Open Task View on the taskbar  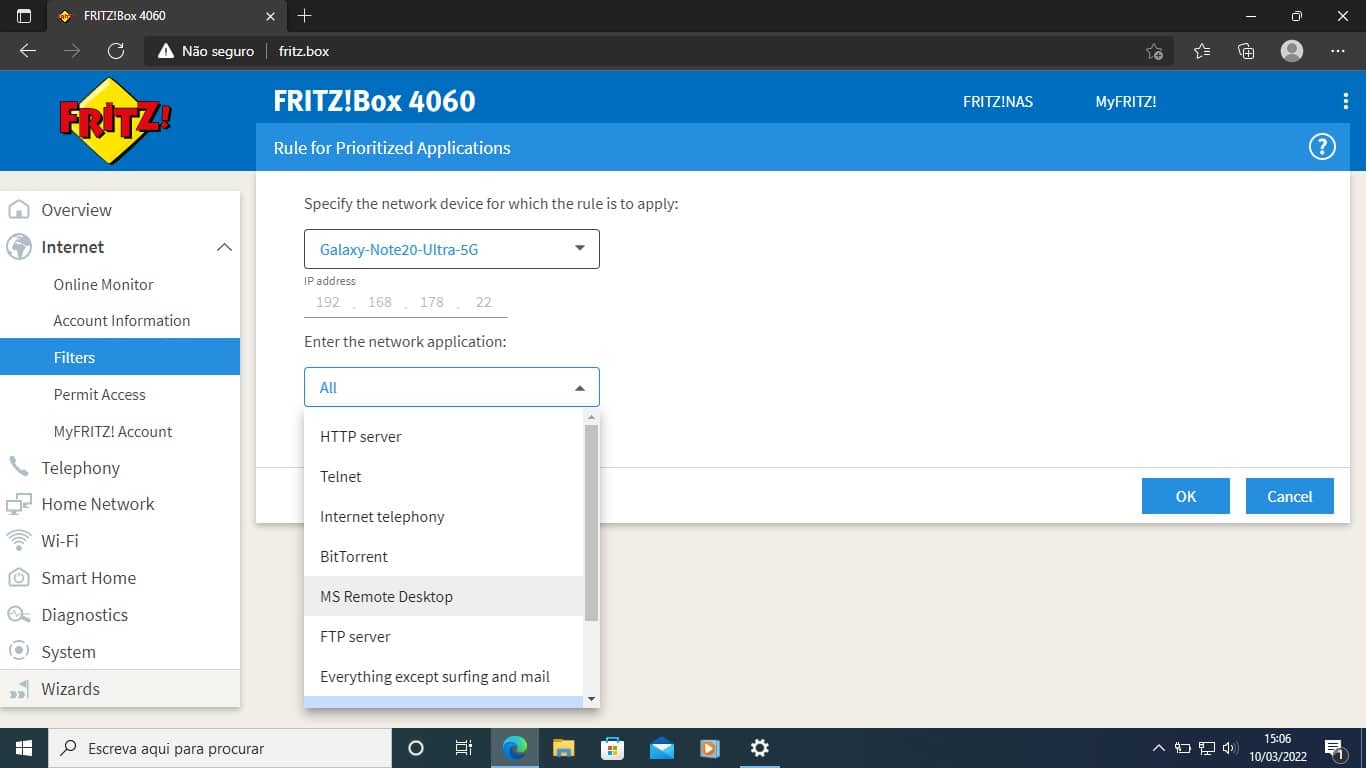tap(463, 748)
